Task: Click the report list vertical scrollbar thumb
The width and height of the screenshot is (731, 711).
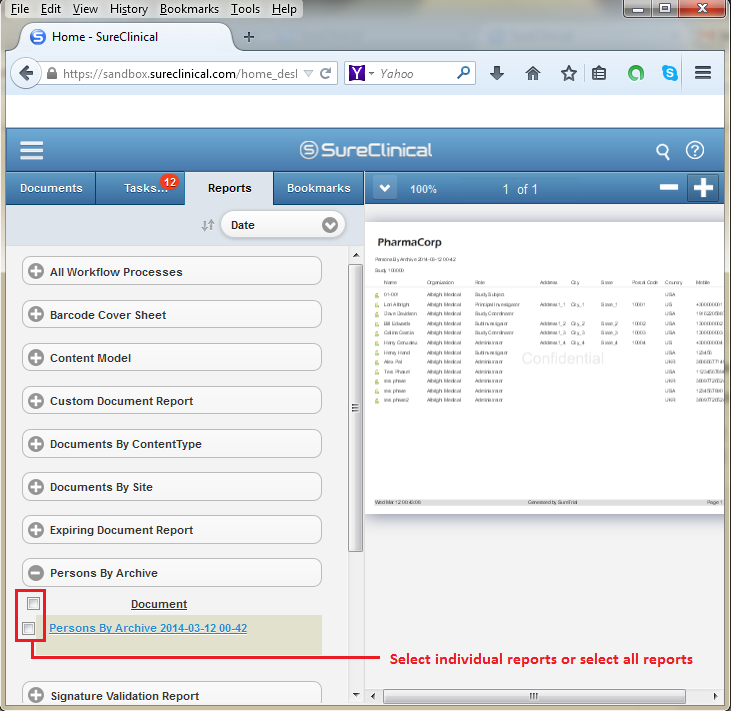Action: click(355, 408)
